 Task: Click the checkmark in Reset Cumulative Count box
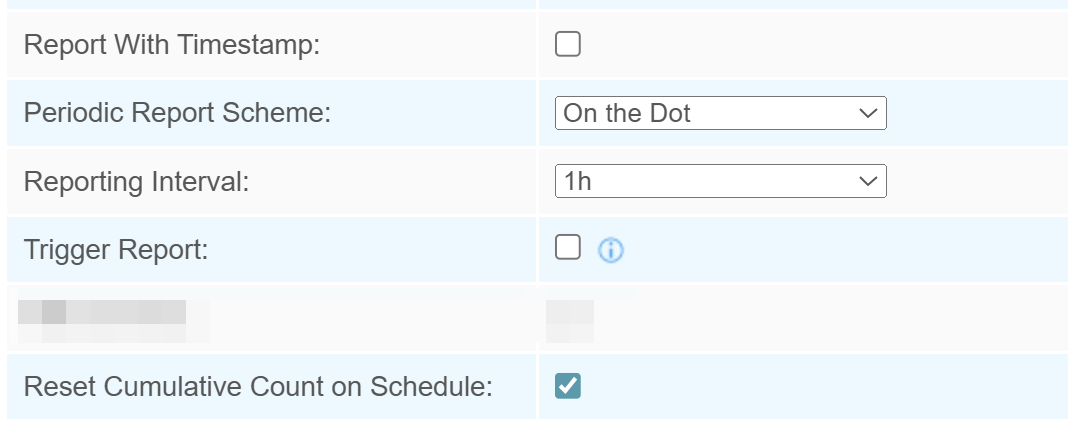[x=568, y=386]
